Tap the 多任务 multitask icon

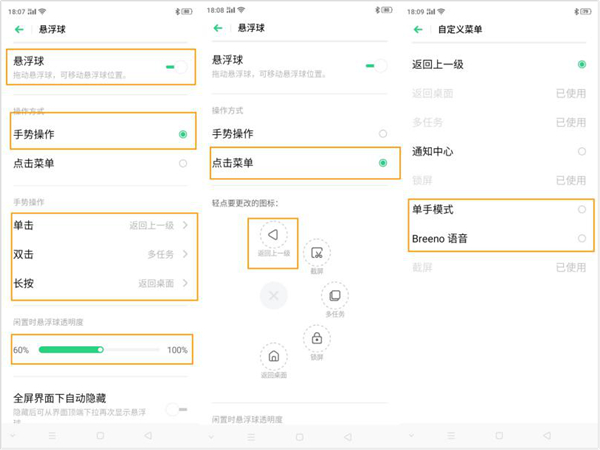click(x=334, y=296)
